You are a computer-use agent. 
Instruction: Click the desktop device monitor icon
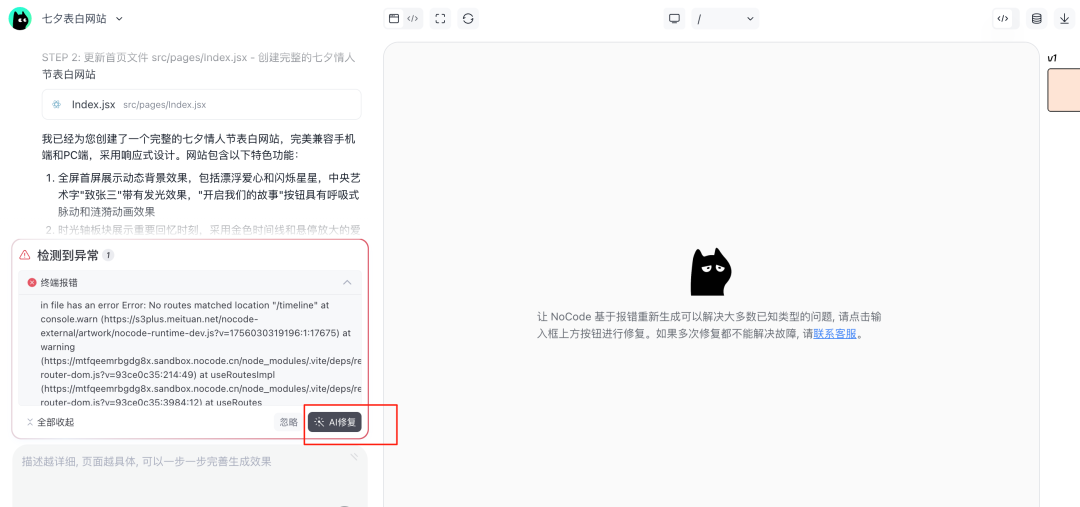click(674, 19)
